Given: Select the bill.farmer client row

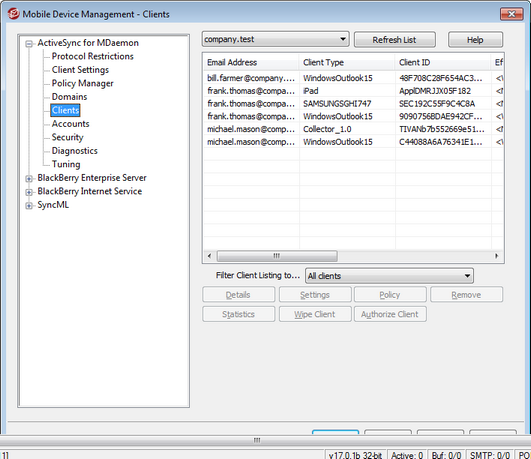Looking at the screenshot, I should coord(354,78).
